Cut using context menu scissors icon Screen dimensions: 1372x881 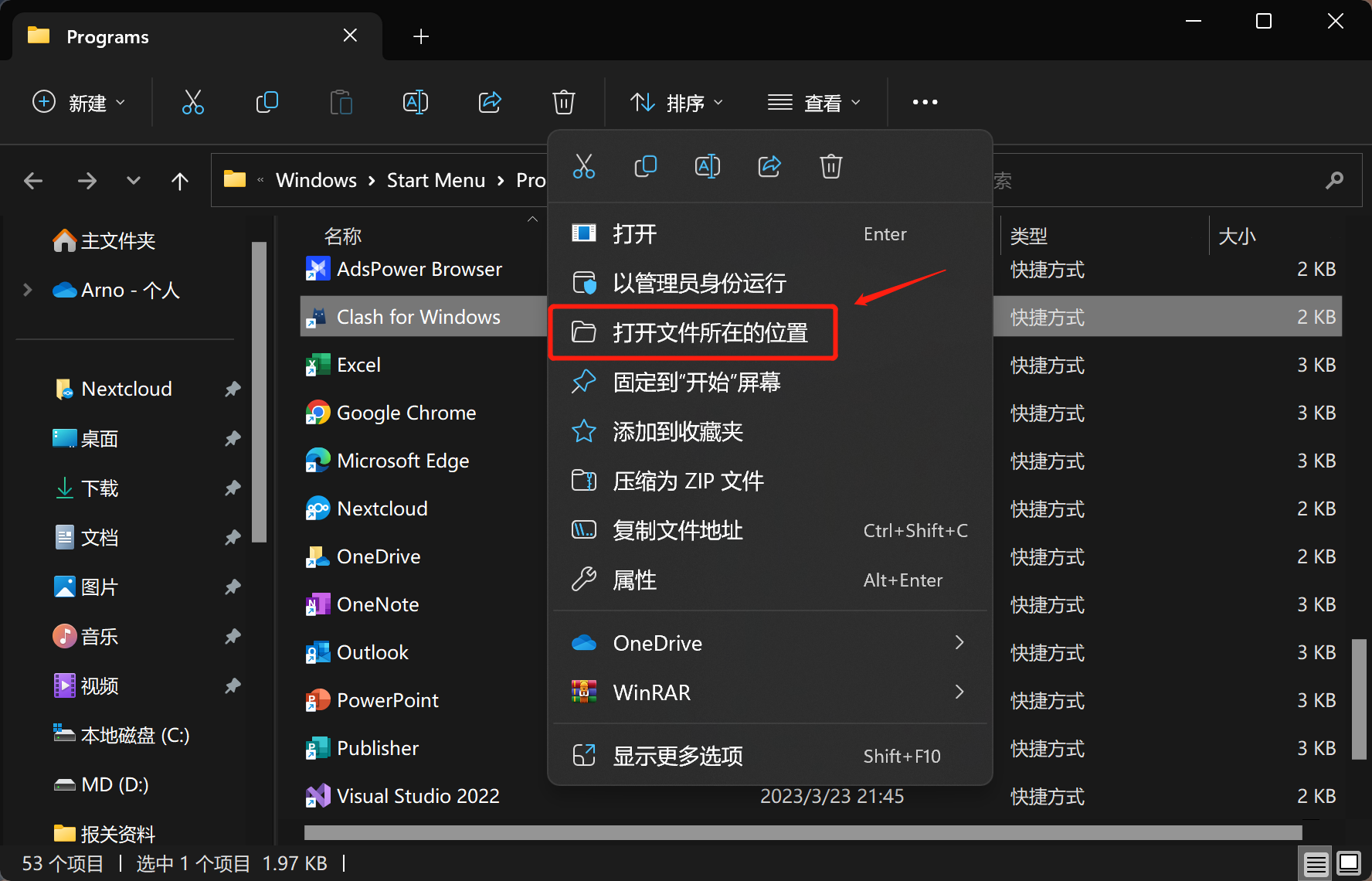pyautogui.click(x=584, y=166)
